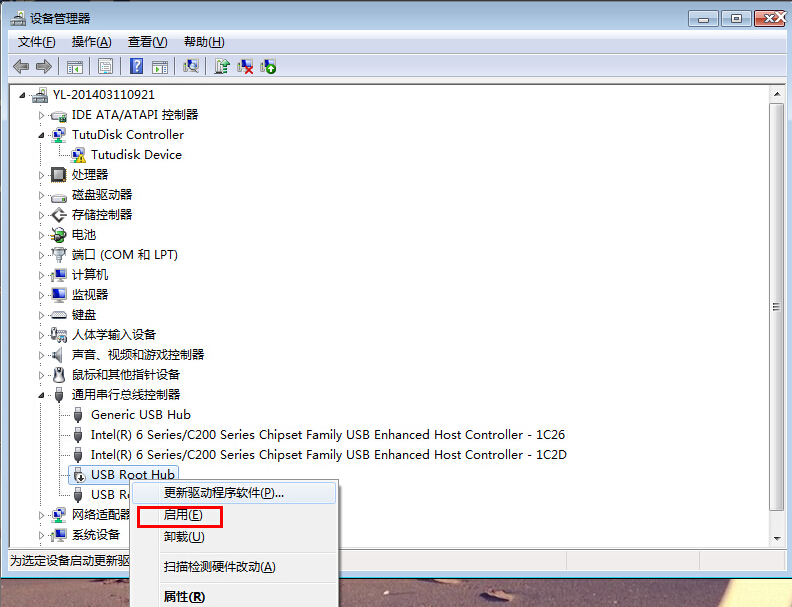Click the Enable device toolbar icon
Screen dimensions: 792x607
click(268, 66)
